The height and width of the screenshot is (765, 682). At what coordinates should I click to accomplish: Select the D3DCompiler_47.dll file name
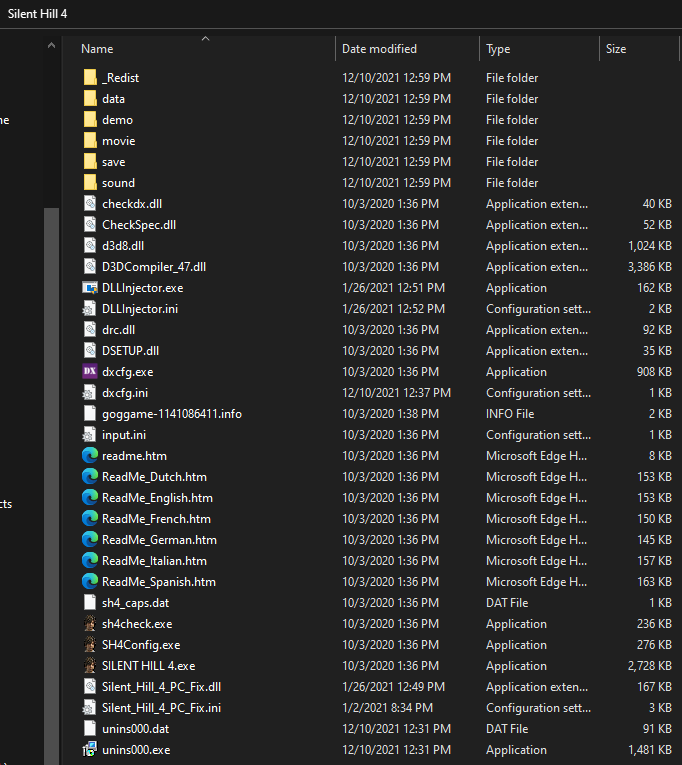pyautogui.click(x=154, y=267)
